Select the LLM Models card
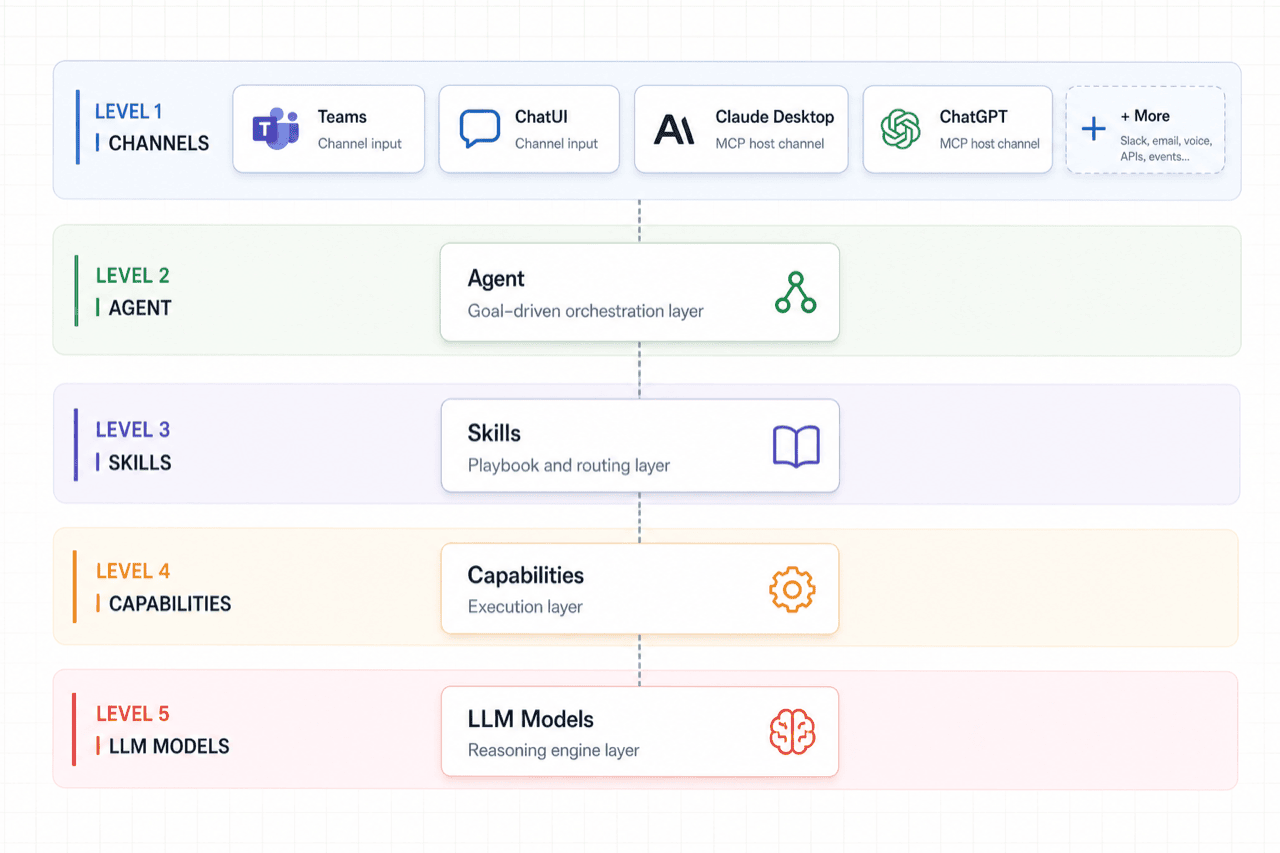 [640, 731]
